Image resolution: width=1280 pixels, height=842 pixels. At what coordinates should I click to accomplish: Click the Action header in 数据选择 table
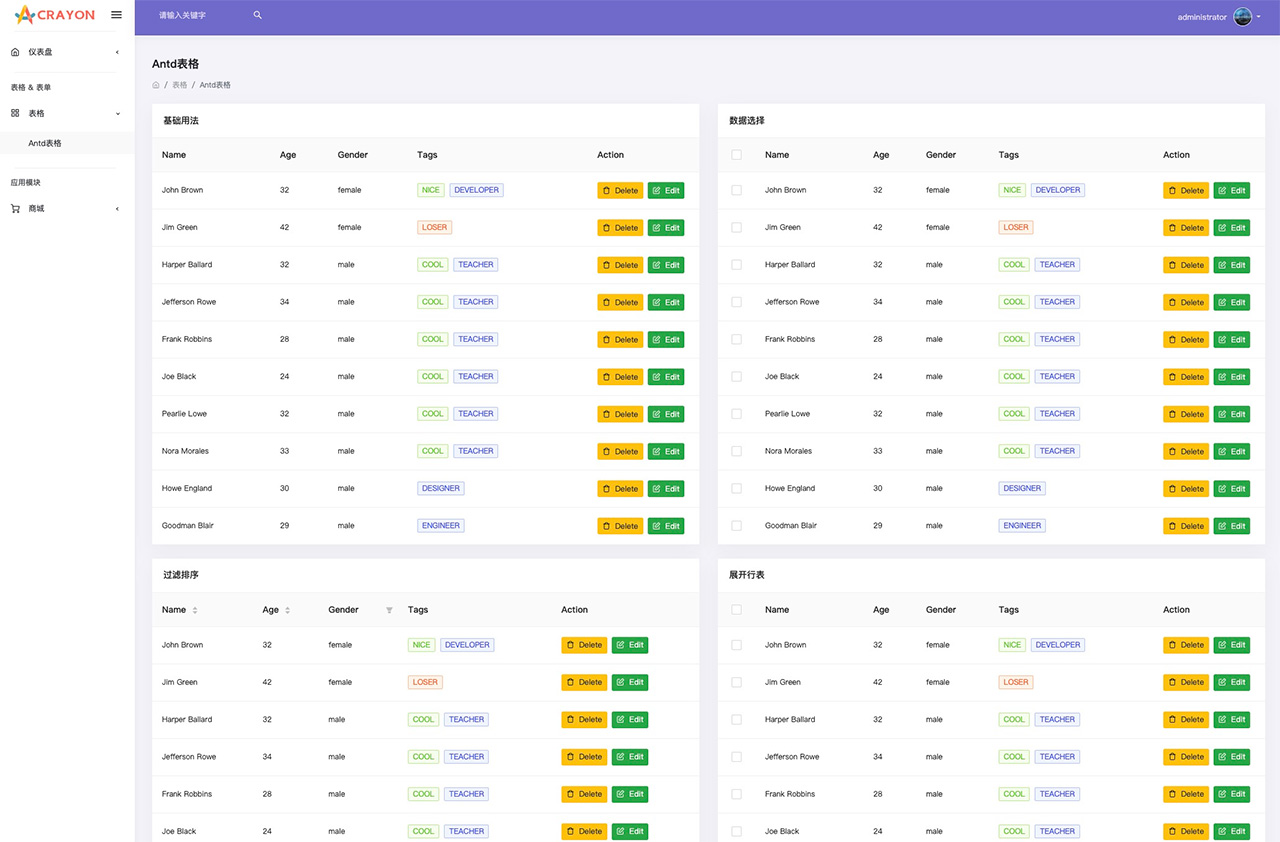tap(1176, 155)
